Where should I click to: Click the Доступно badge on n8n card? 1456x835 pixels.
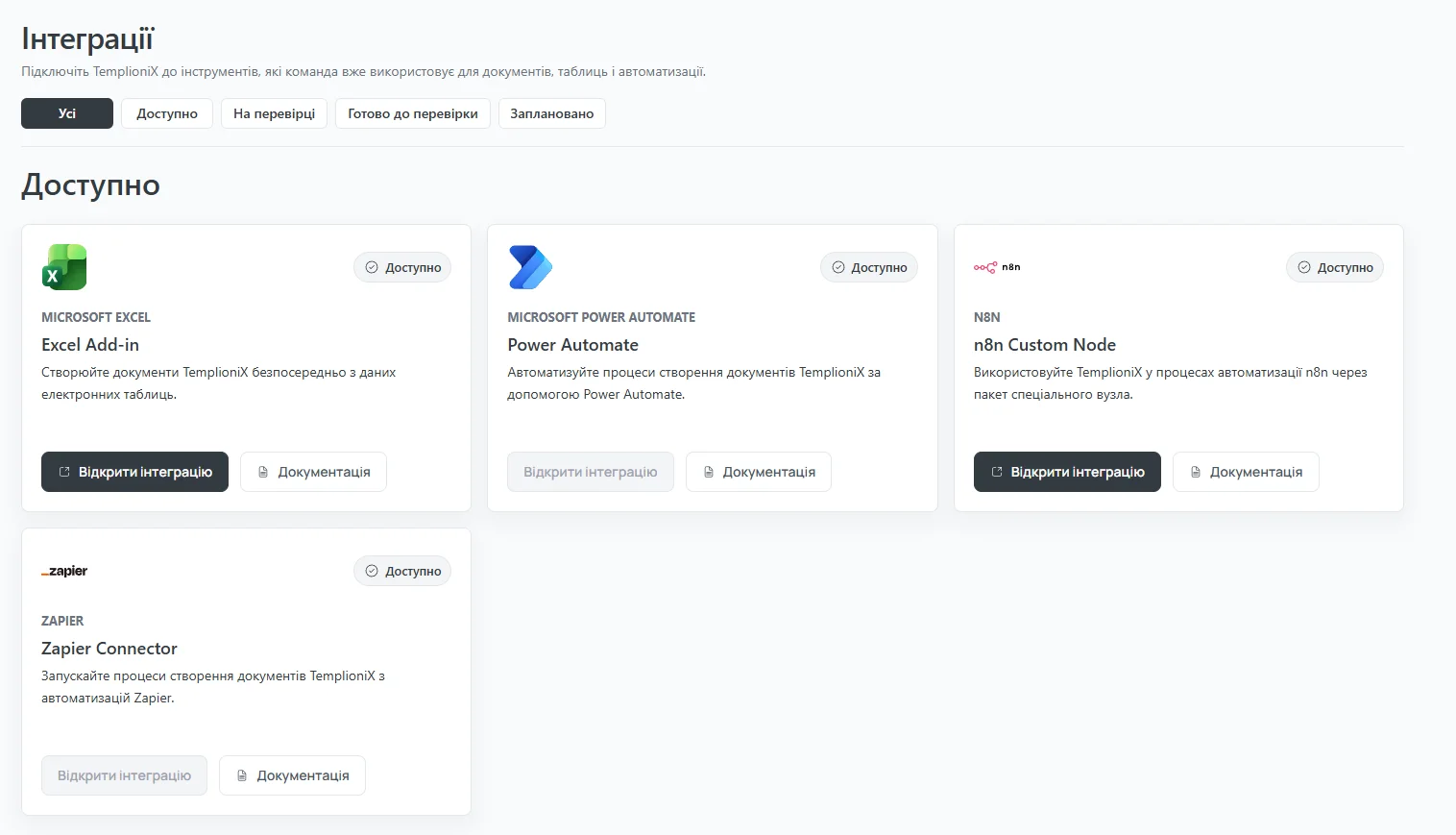1335,267
